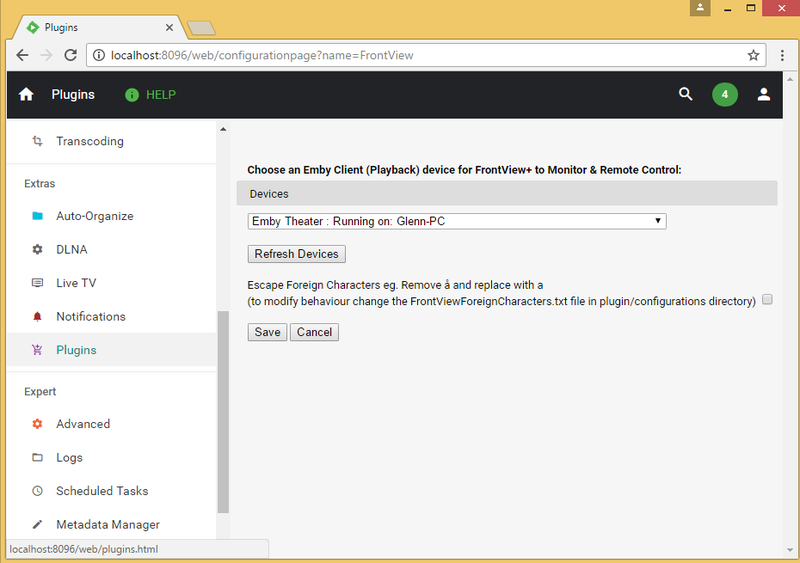
Task: Click the Cancel button
Action: [x=314, y=332]
